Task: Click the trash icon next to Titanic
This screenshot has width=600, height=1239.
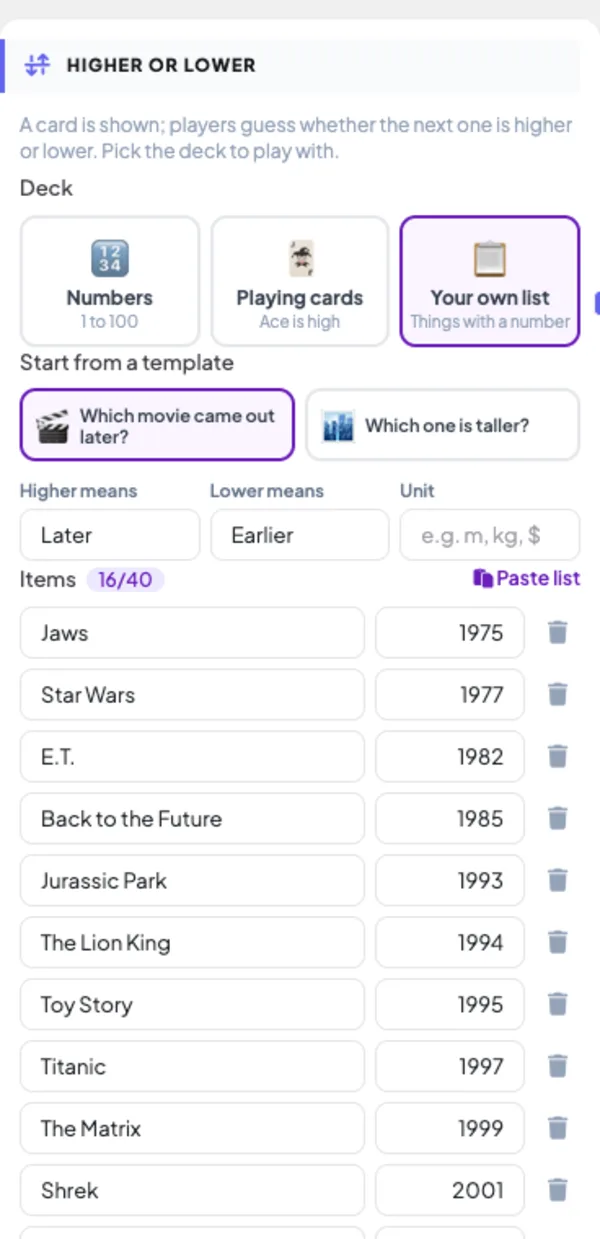Action: (x=558, y=1066)
